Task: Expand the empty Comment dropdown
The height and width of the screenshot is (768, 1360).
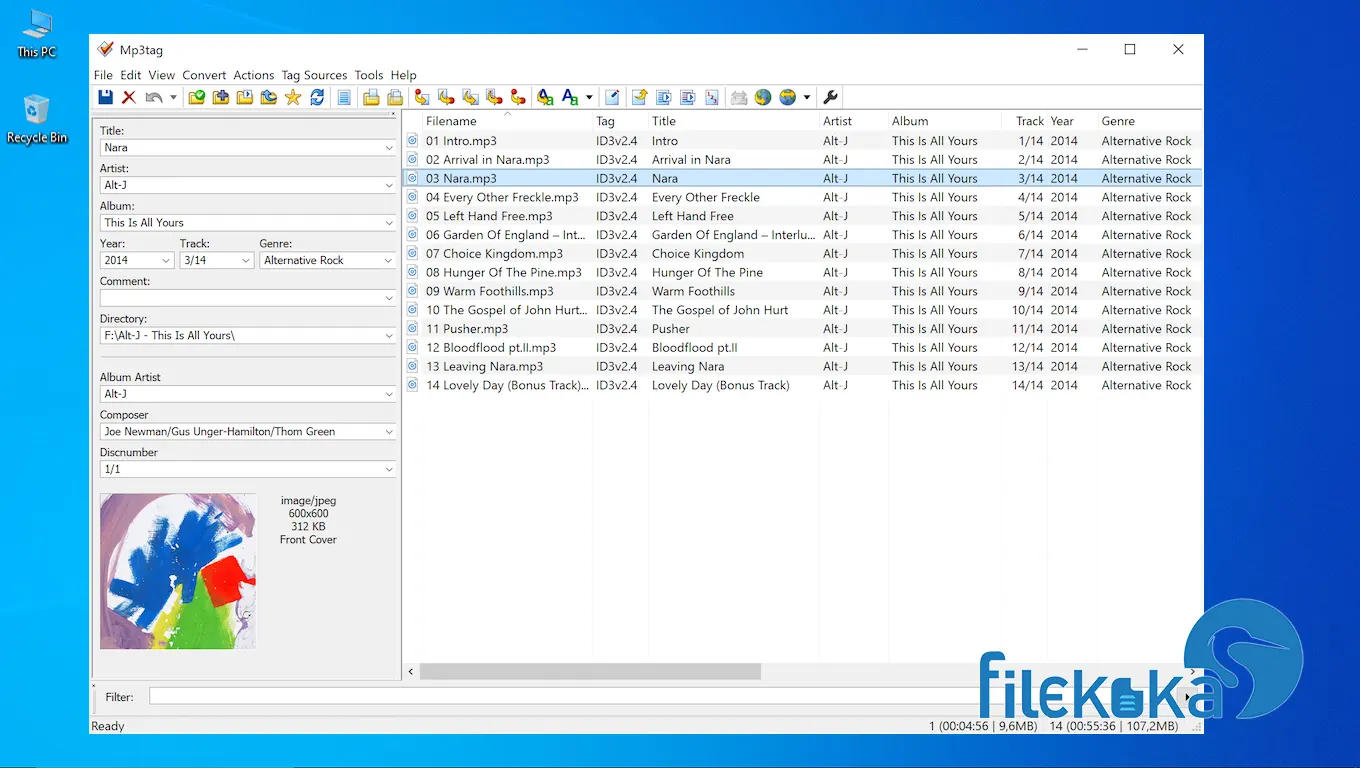Action: pos(389,298)
